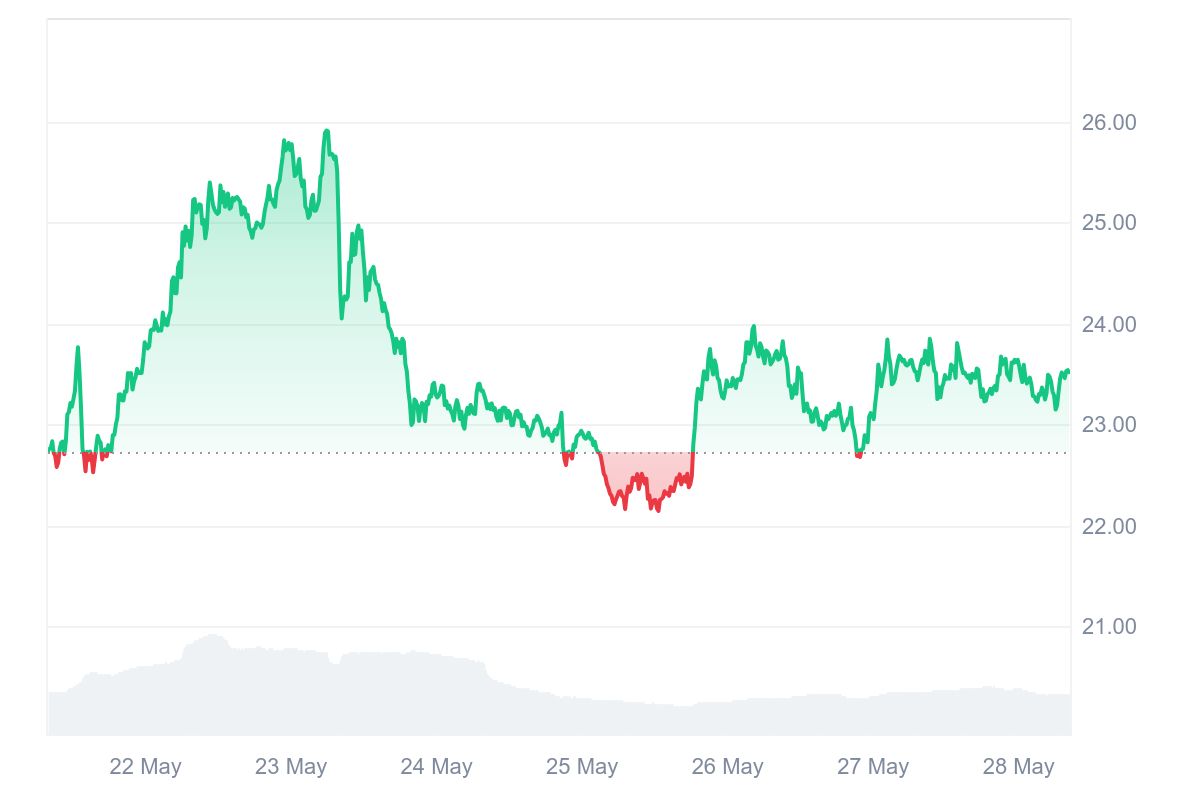
Task: Click the 26 May date label
Action: click(727, 767)
